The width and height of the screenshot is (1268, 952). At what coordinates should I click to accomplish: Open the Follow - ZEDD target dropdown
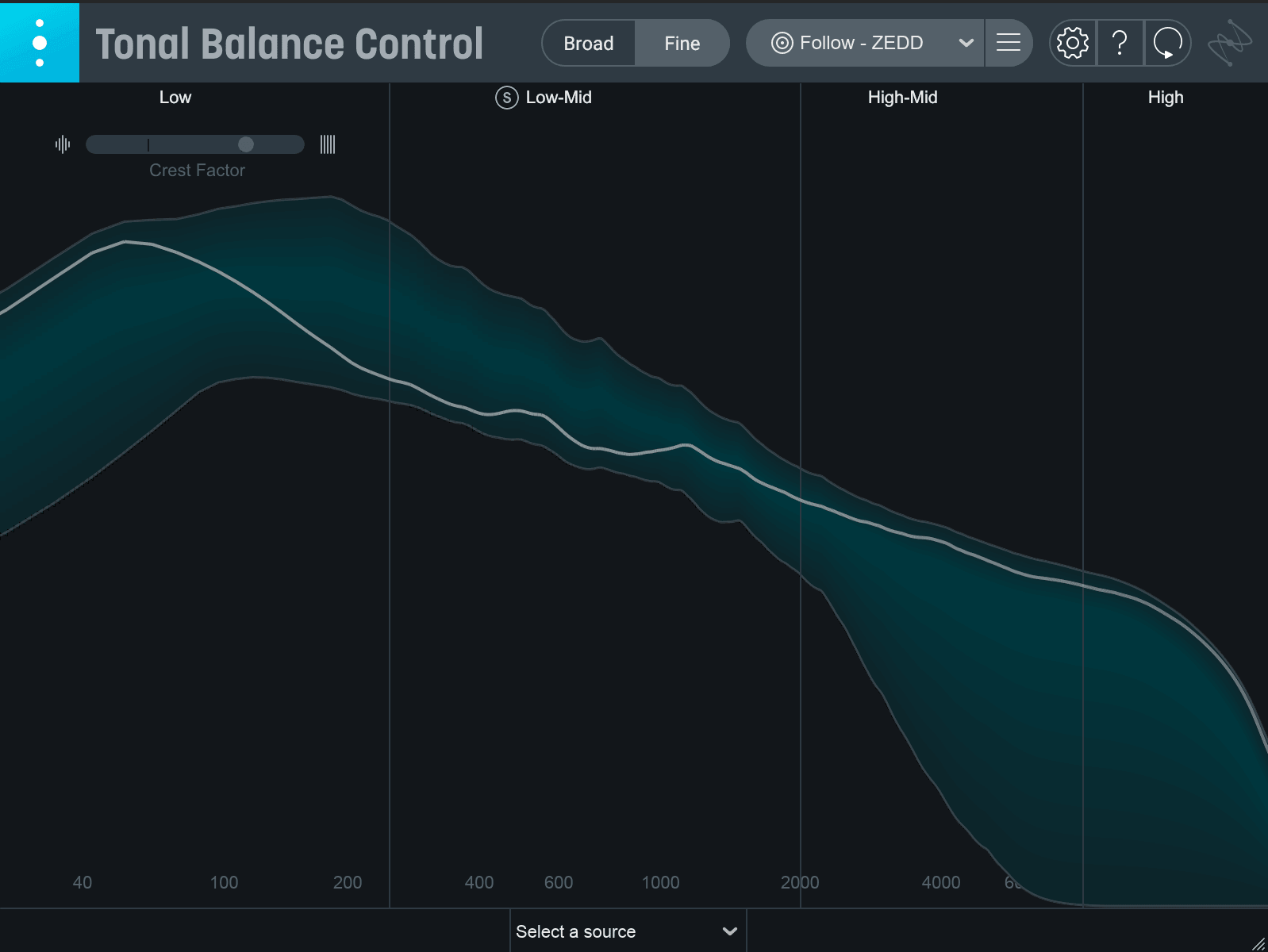[865, 43]
